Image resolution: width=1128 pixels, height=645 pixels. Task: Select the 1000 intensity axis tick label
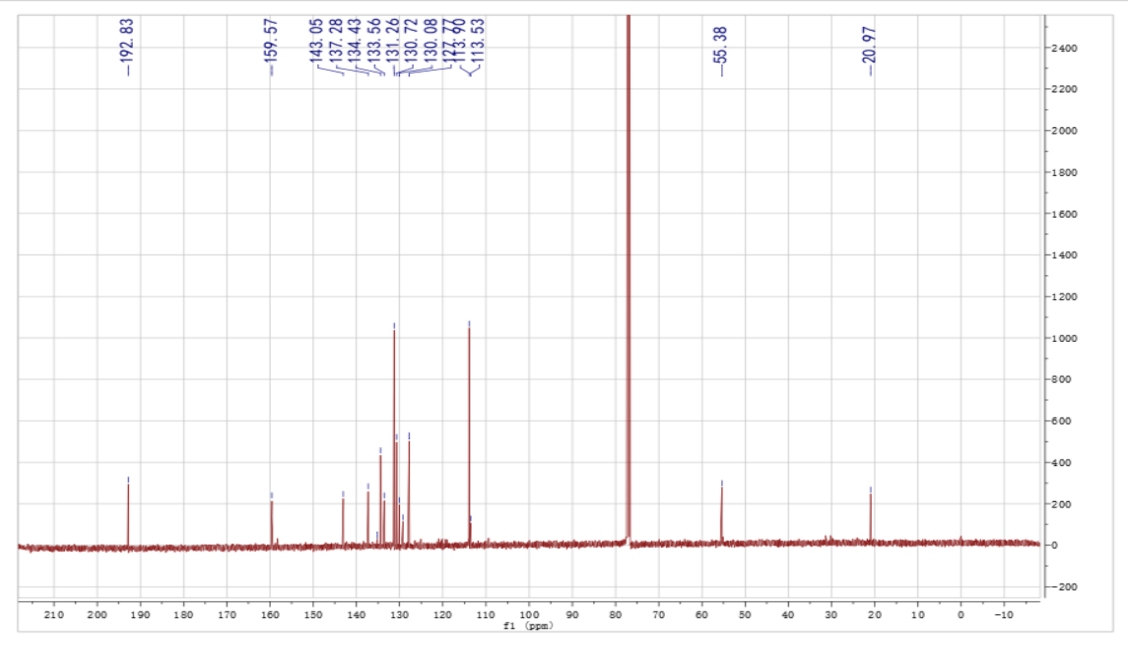pyautogui.click(x=1063, y=338)
